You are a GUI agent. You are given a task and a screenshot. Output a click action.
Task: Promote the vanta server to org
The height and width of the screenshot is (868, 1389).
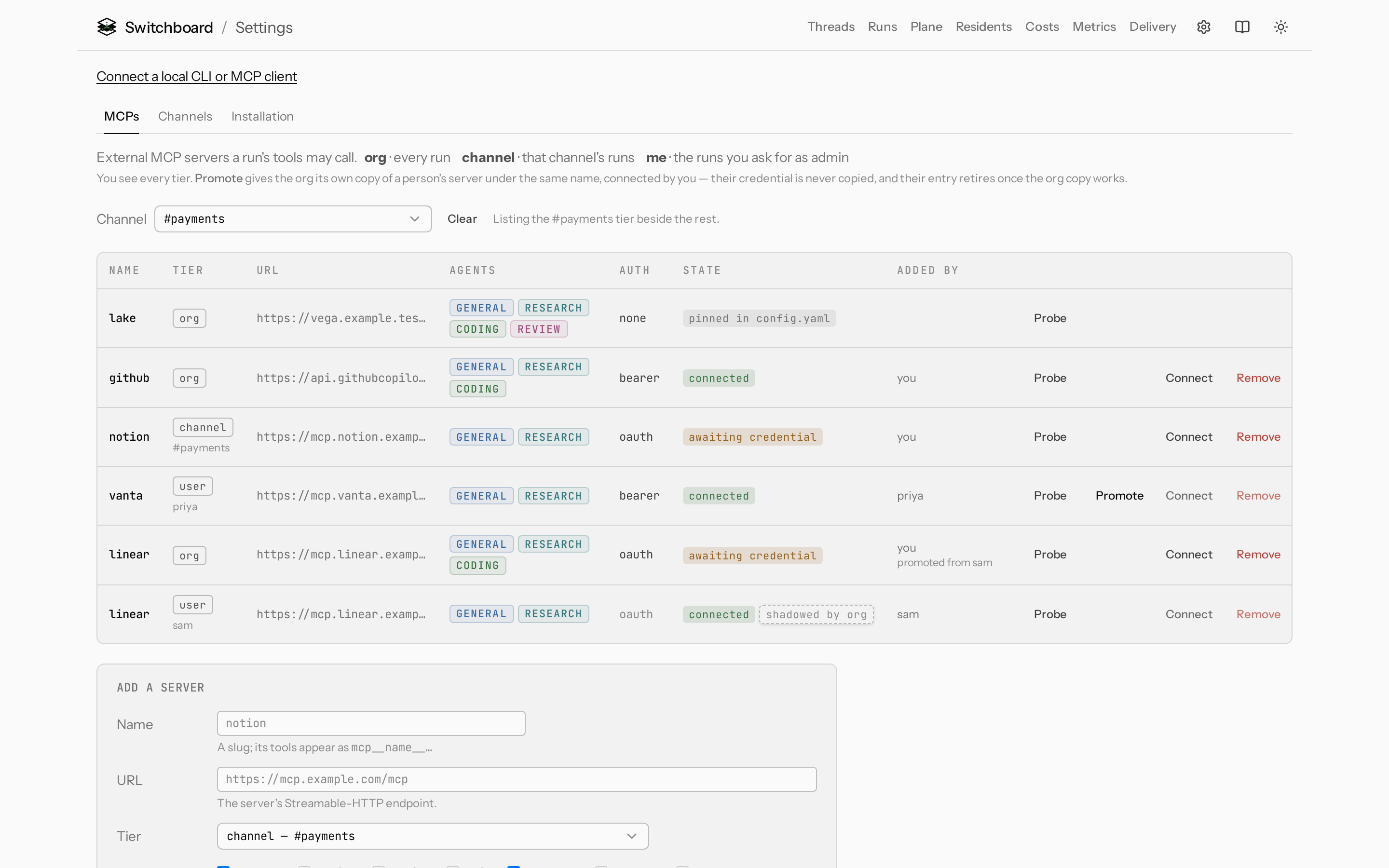pyautogui.click(x=1119, y=495)
